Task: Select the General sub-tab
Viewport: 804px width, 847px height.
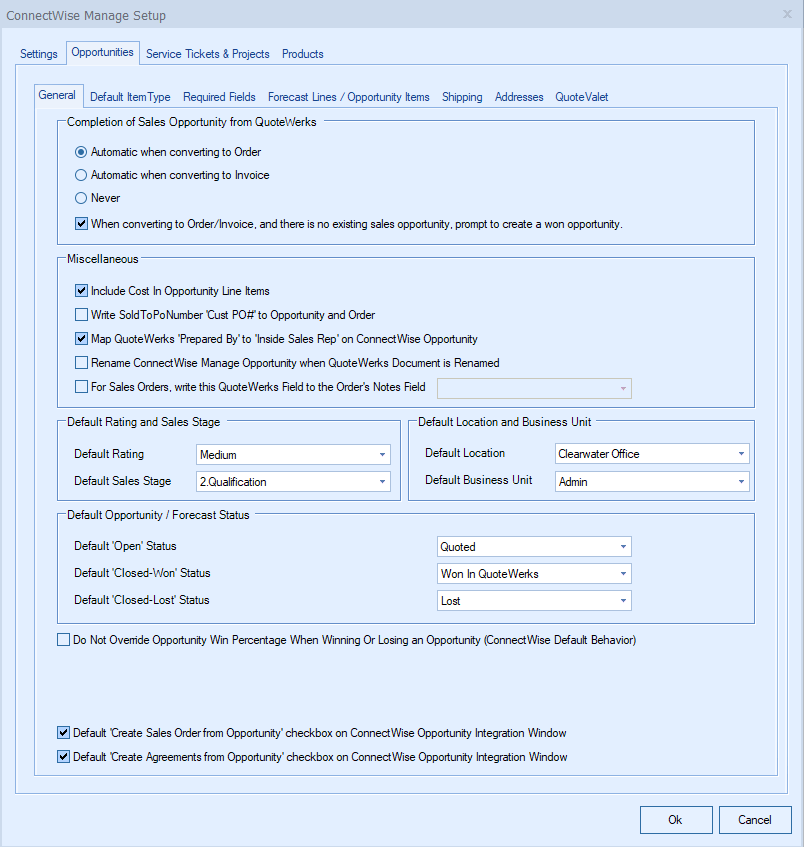Action: pos(57,95)
